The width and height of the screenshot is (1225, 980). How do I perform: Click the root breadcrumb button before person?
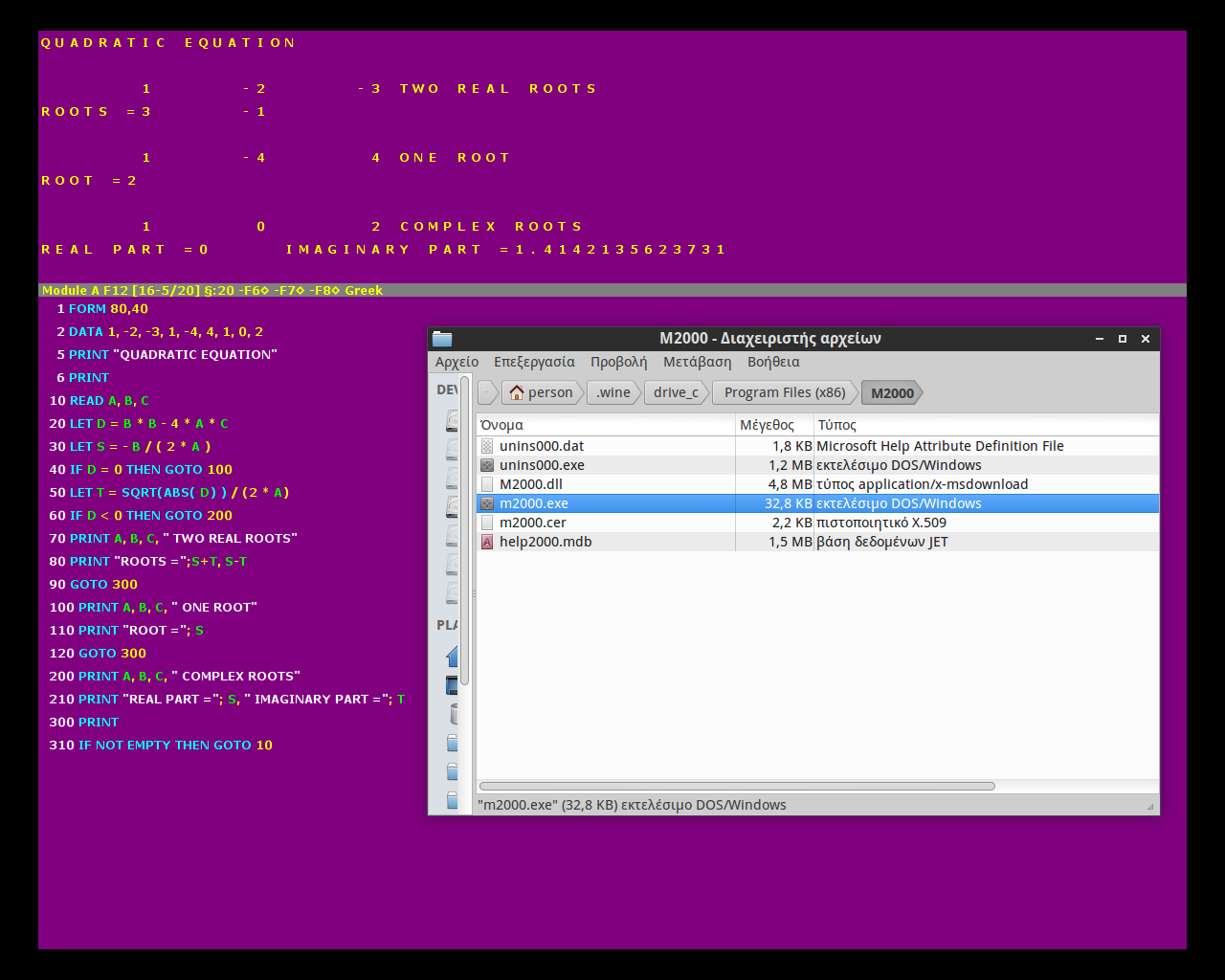click(487, 392)
